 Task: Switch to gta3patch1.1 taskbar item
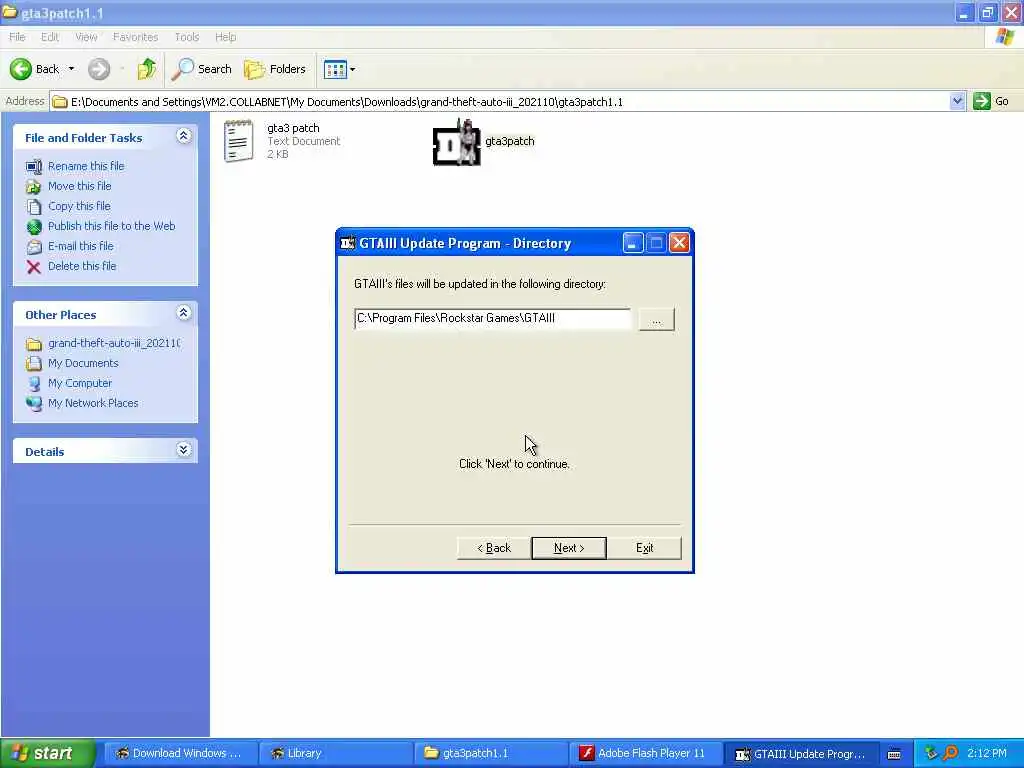coord(490,753)
